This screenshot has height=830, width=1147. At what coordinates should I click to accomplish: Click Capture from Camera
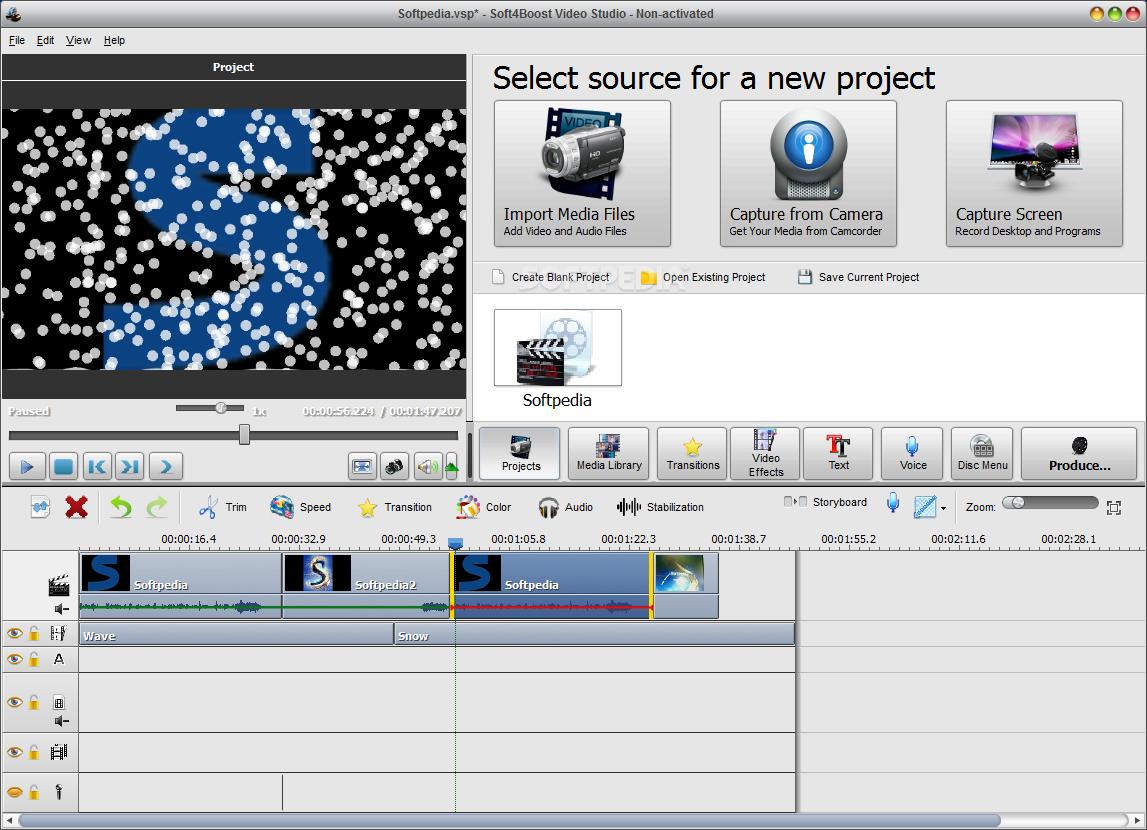(808, 173)
